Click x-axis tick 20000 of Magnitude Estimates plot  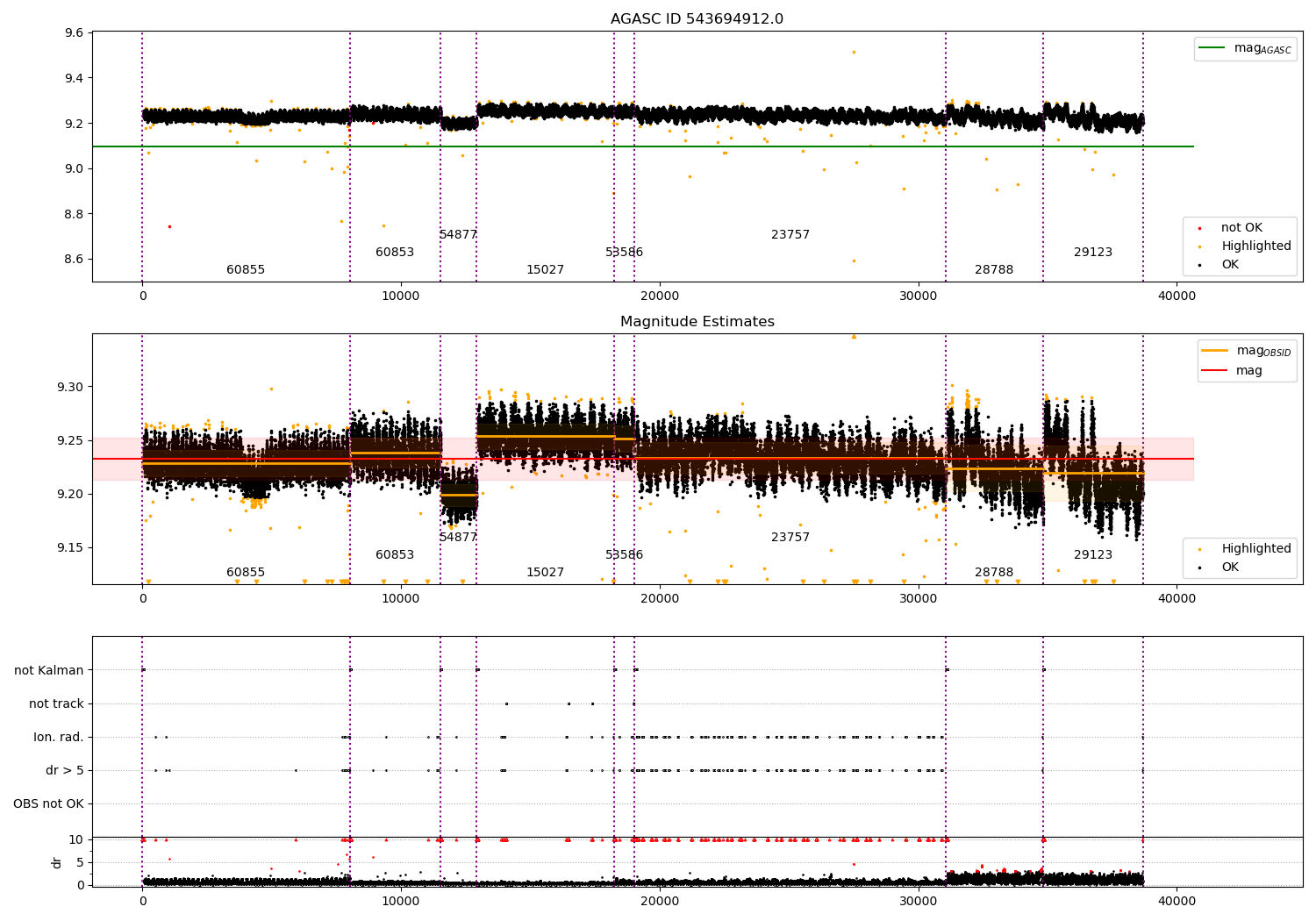660,598
